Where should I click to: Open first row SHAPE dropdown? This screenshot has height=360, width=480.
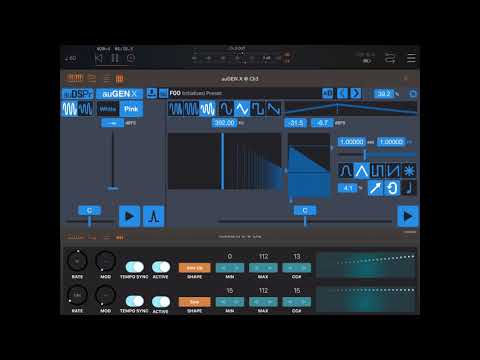pyautogui.click(x=195, y=268)
